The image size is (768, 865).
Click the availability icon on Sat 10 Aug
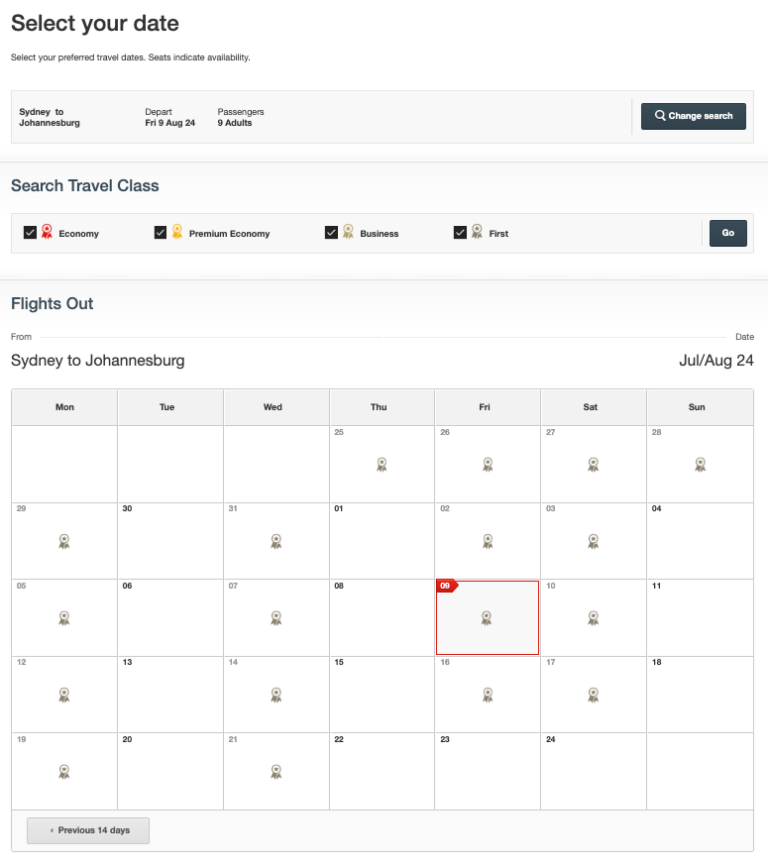(x=593, y=617)
